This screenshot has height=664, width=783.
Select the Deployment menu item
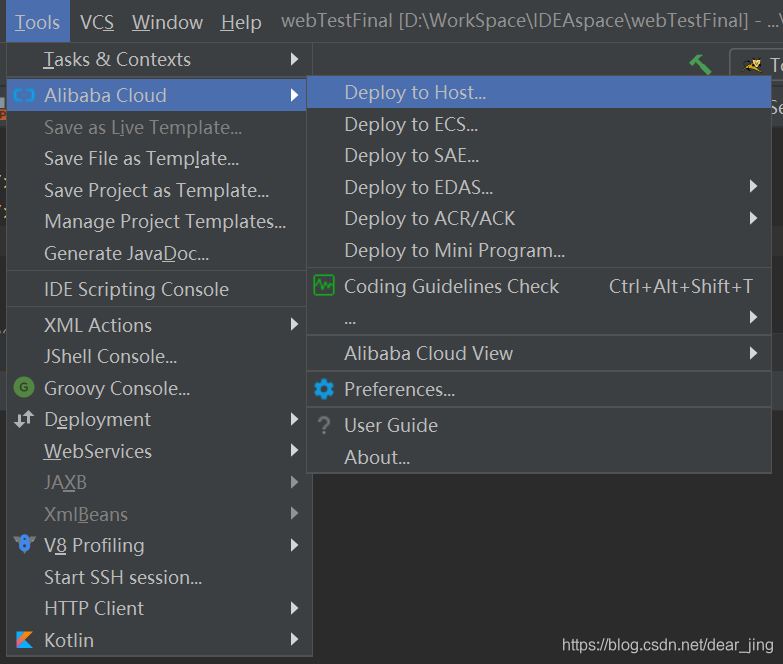pyautogui.click(x=157, y=419)
